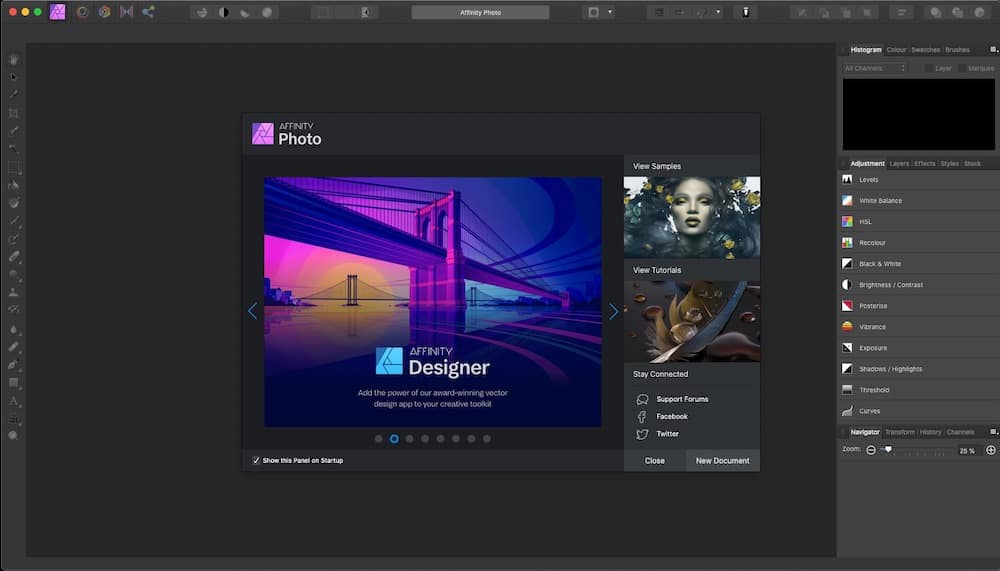
Task: Uncheck Show this Panel on Startup
Action: [256, 460]
